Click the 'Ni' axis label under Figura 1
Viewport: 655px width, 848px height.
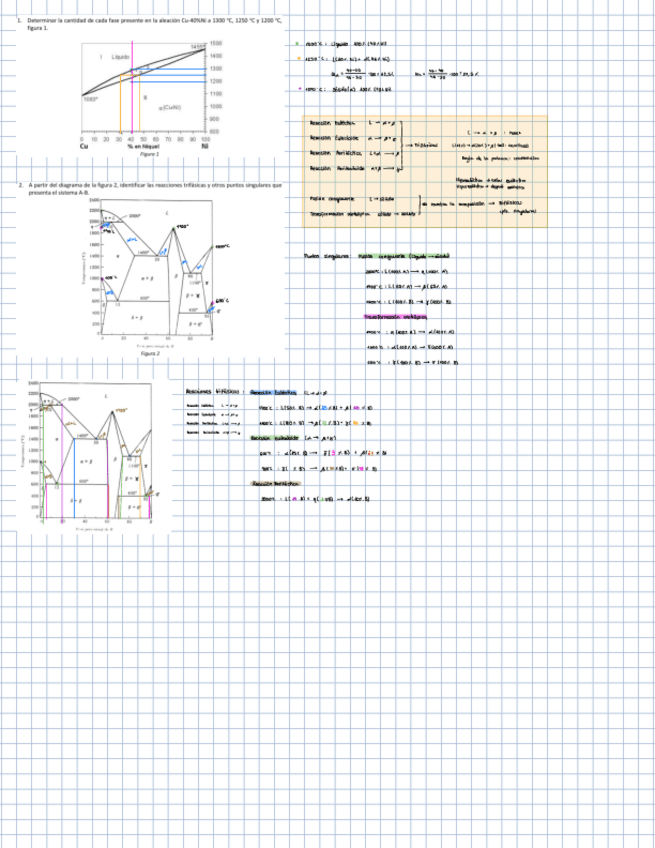[x=204, y=145]
